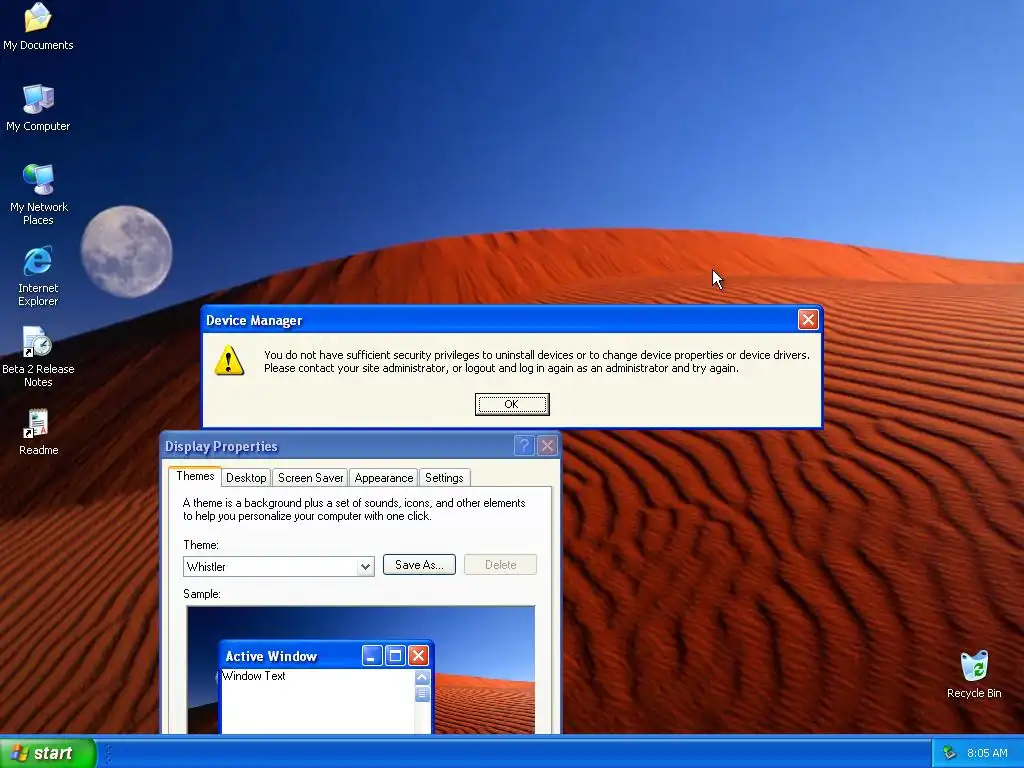This screenshot has width=1024, height=768.
Task: Click the theme Sample preview image
Action: coord(360,670)
